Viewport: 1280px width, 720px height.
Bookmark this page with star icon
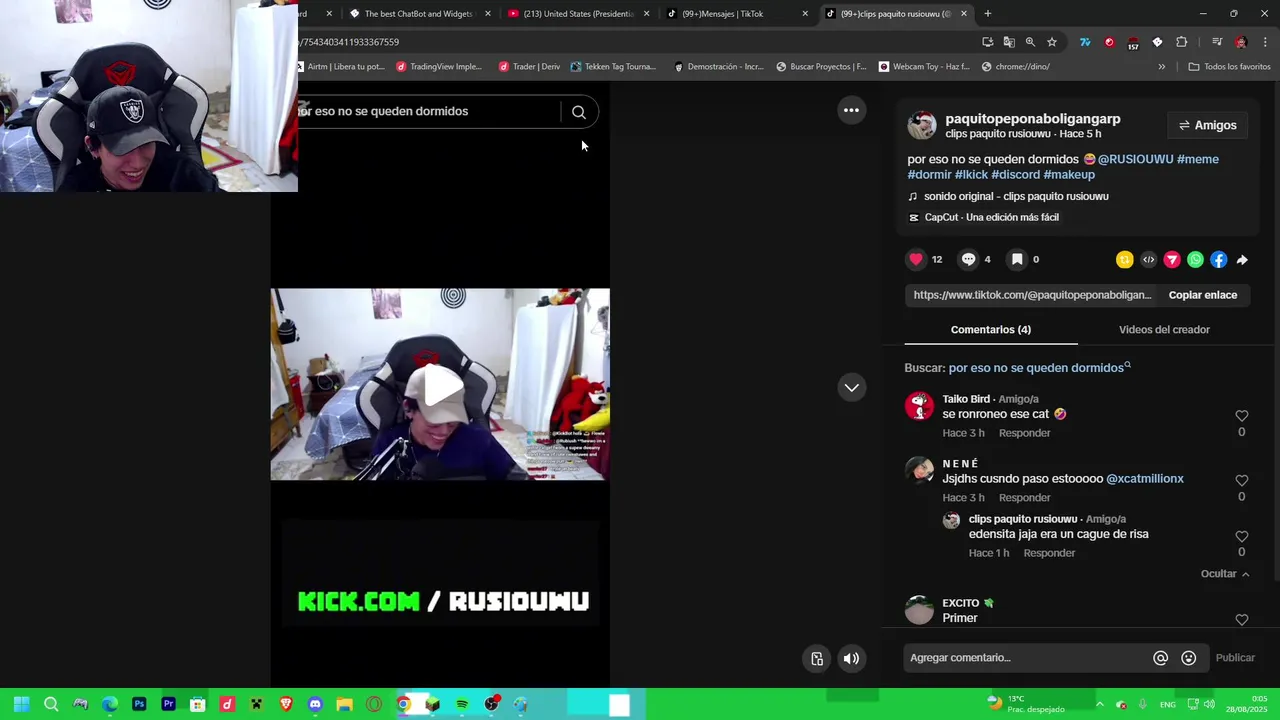click(1052, 42)
